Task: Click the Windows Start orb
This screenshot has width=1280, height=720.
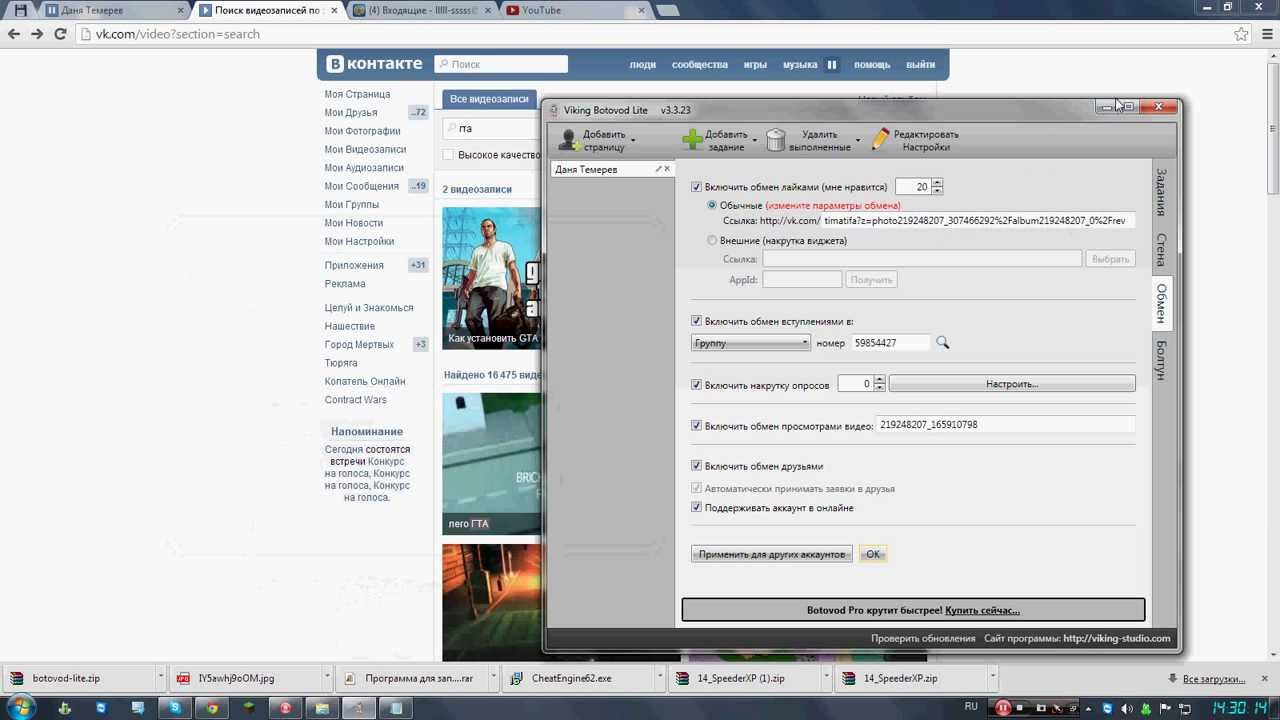Action: click(x=20, y=708)
